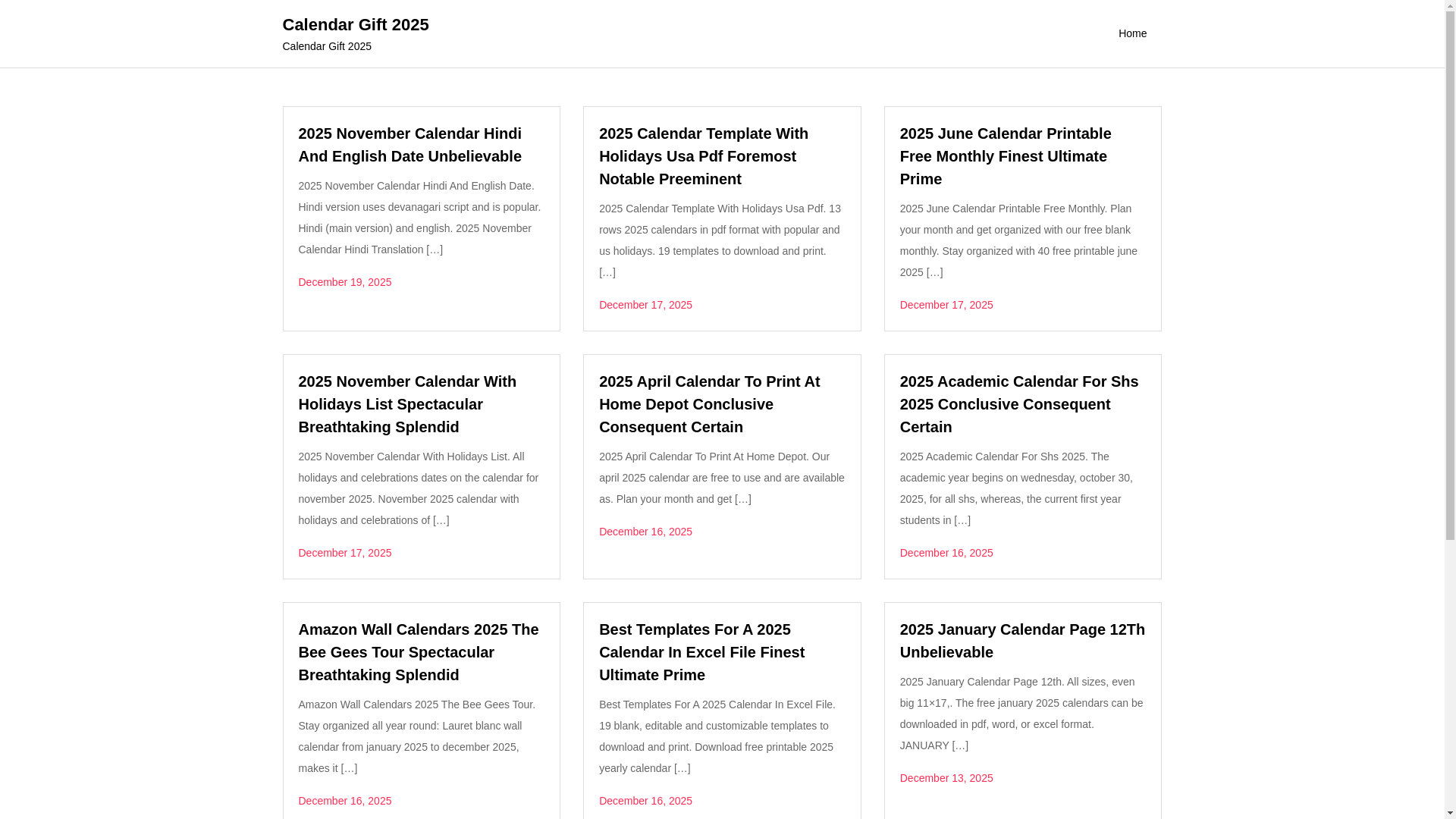Open the 2025 November Calendar With Holidays List post

coord(407,404)
